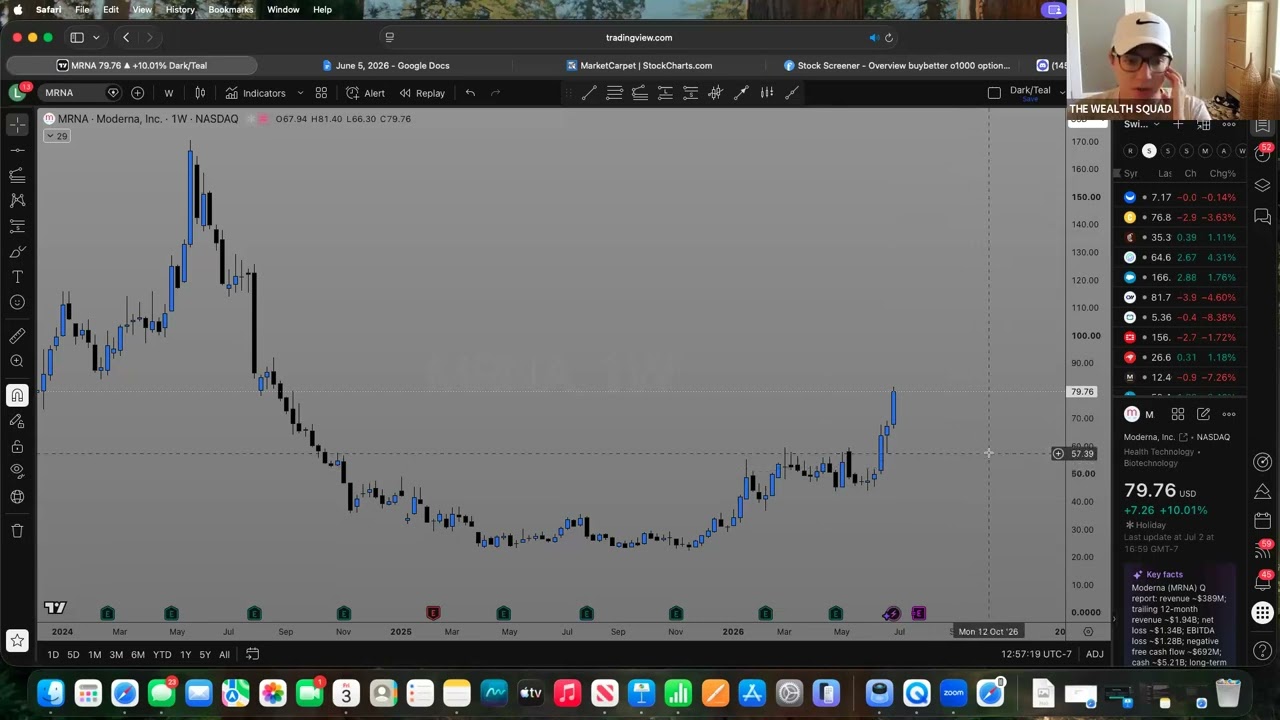The height and width of the screenshot is (720, 1280).
Task: Reload the tradingview.com page
Action: pyautogui.click(x=889, y=38)
